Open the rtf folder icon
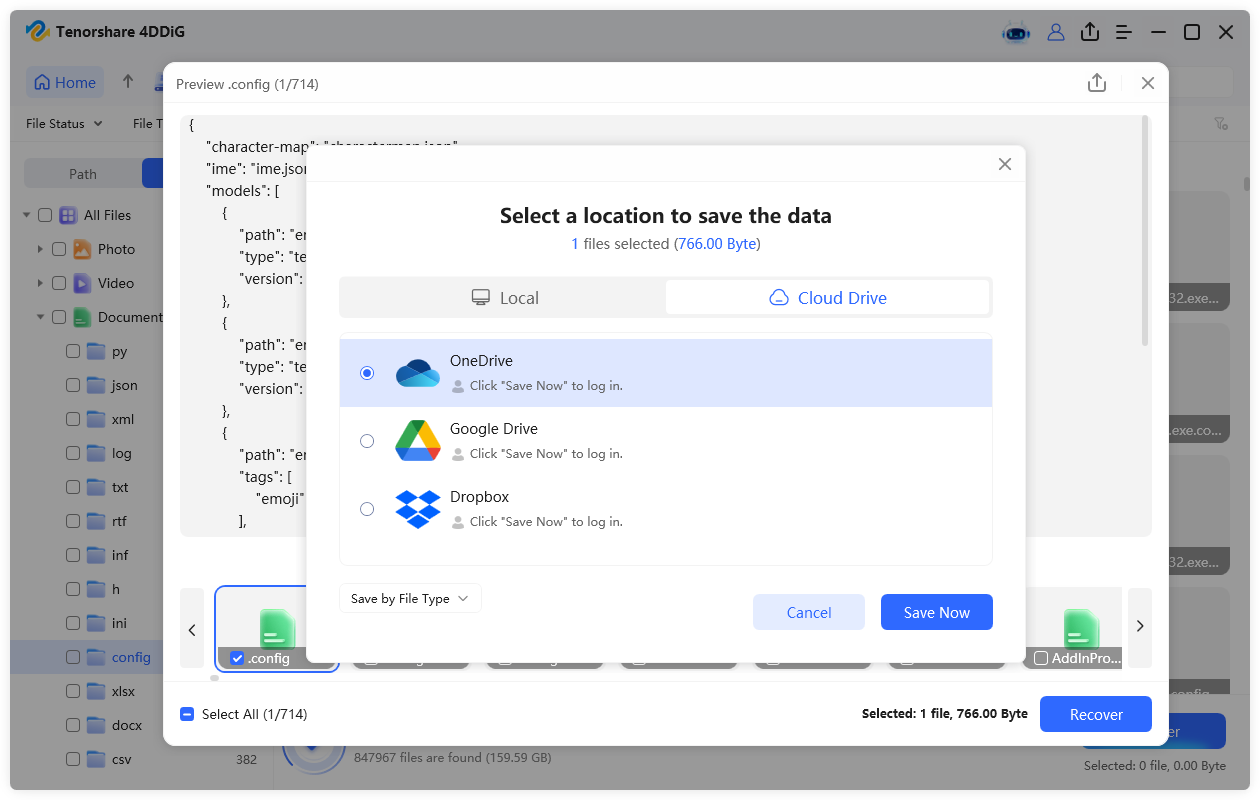The width and height of the screenshot is (1260, 800). pyautogui.click(x=96, y=521)
